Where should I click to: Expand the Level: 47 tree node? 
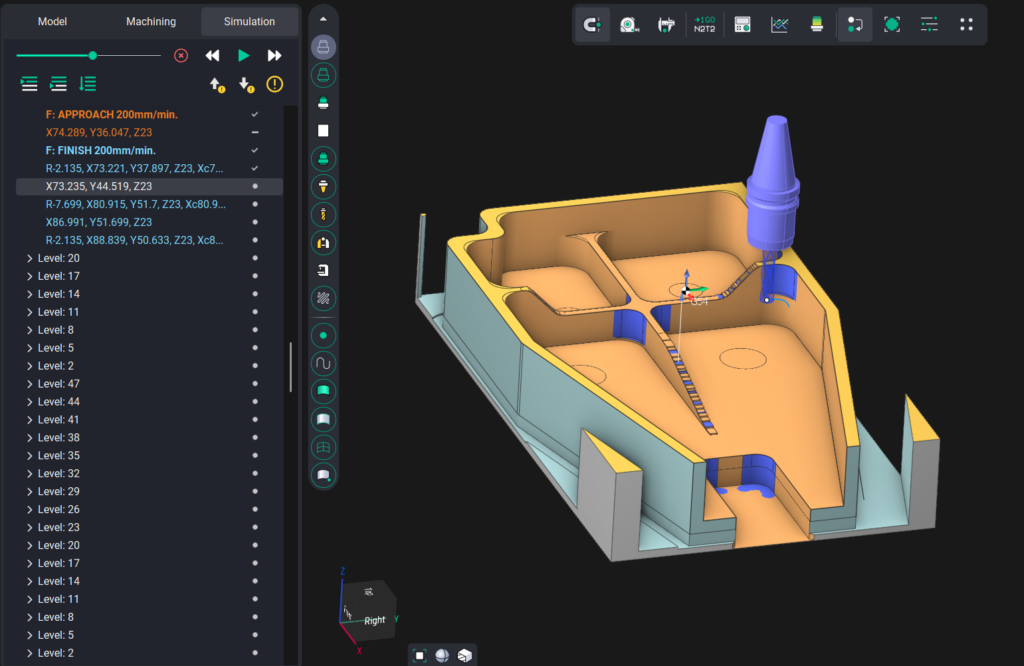(x=28, y=384)
